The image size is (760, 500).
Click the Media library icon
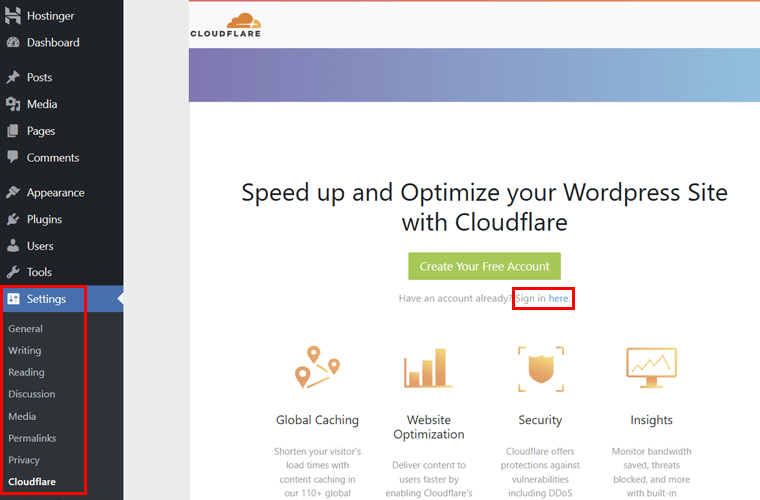point(13,104)
